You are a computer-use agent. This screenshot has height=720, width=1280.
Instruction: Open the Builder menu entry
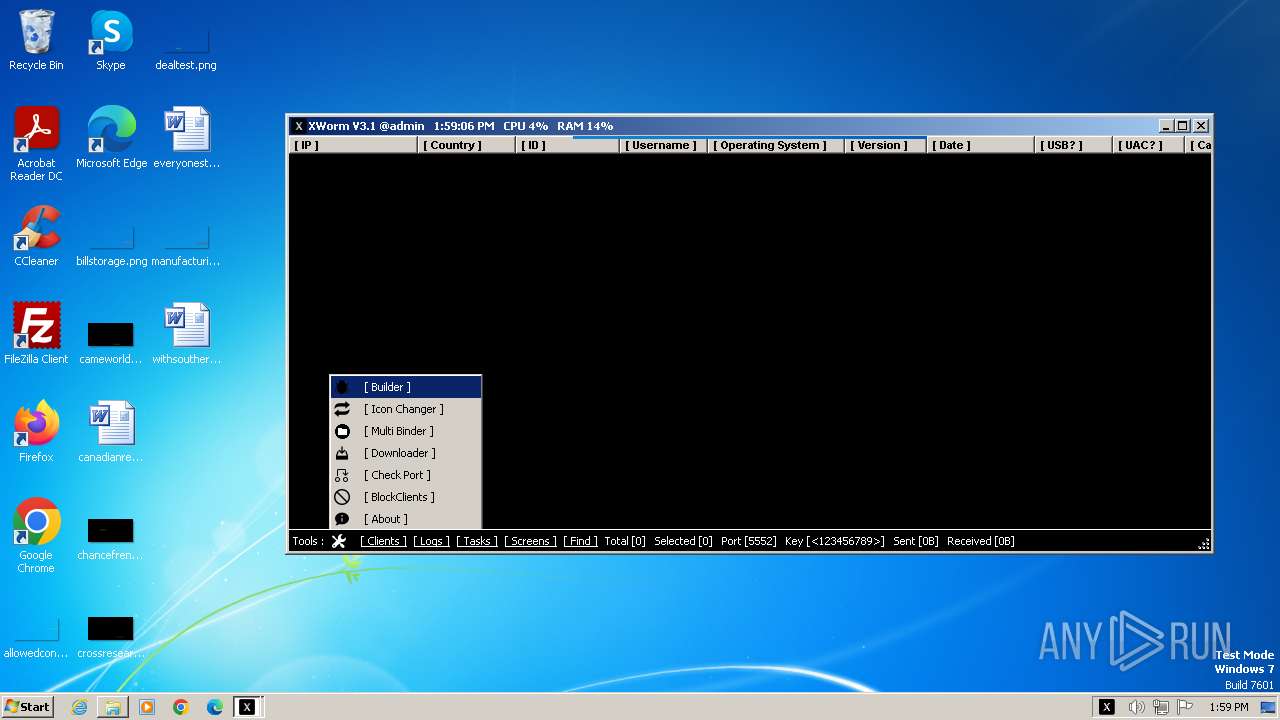coord(406,387)
